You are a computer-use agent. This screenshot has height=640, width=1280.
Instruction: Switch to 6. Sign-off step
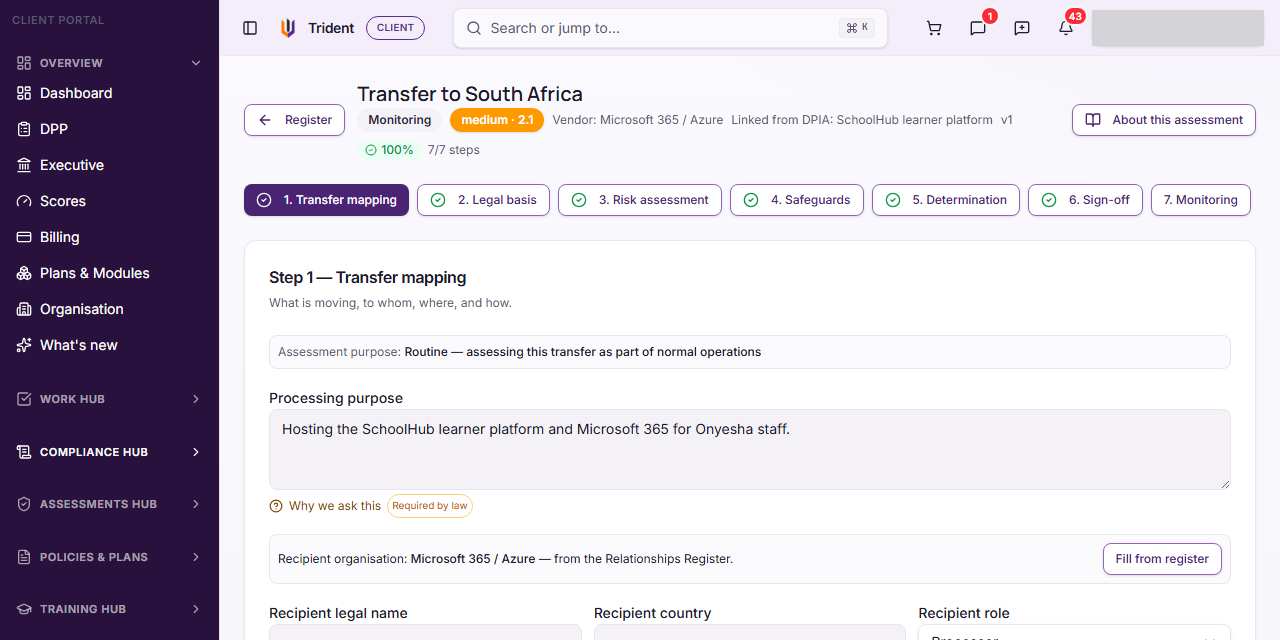coord(1085,200)
